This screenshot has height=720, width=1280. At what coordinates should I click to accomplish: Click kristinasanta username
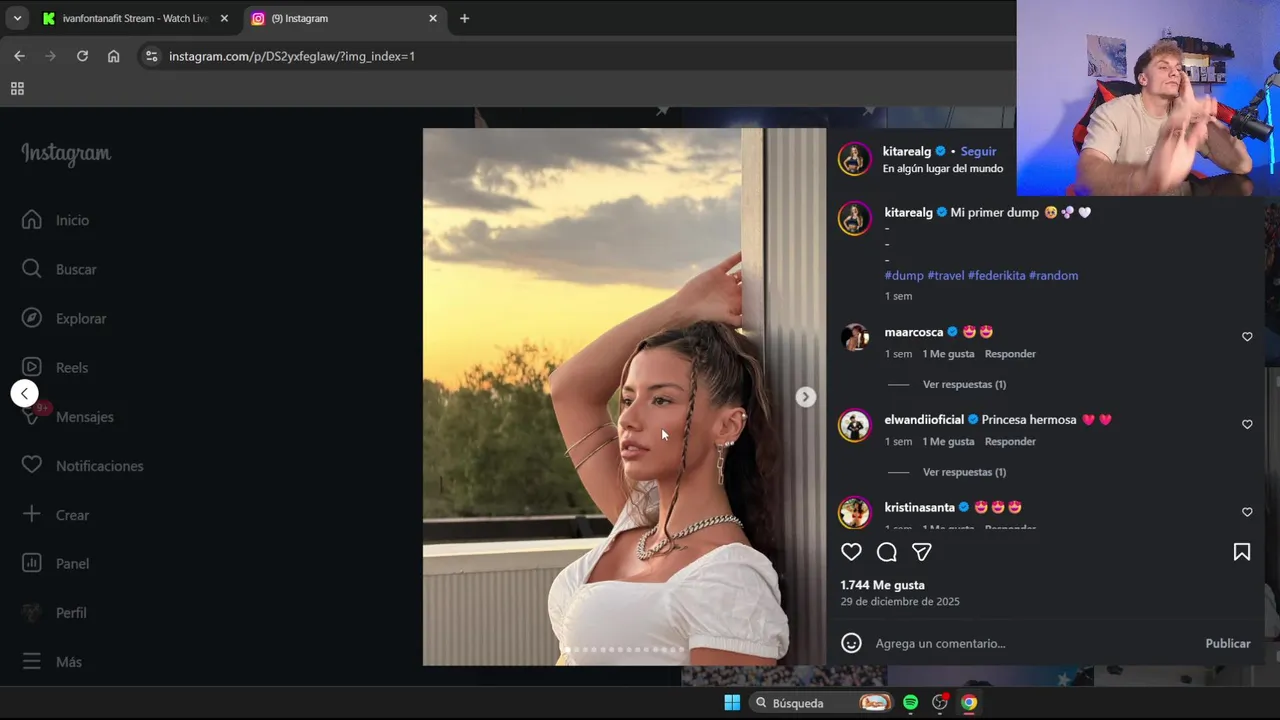pyautogui.click(x=919, y=507)
